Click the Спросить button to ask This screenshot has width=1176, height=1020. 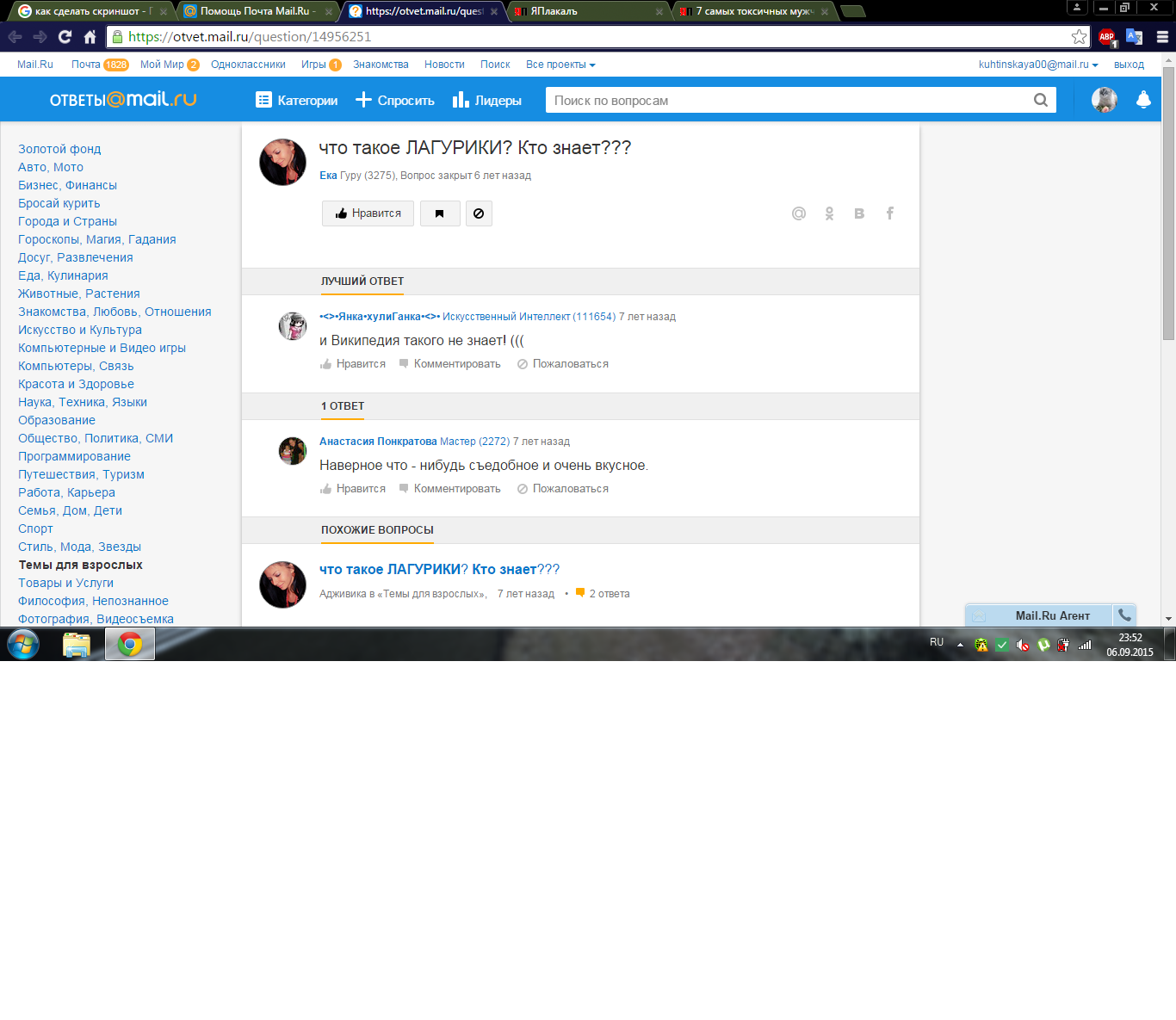tap(395, 100)
